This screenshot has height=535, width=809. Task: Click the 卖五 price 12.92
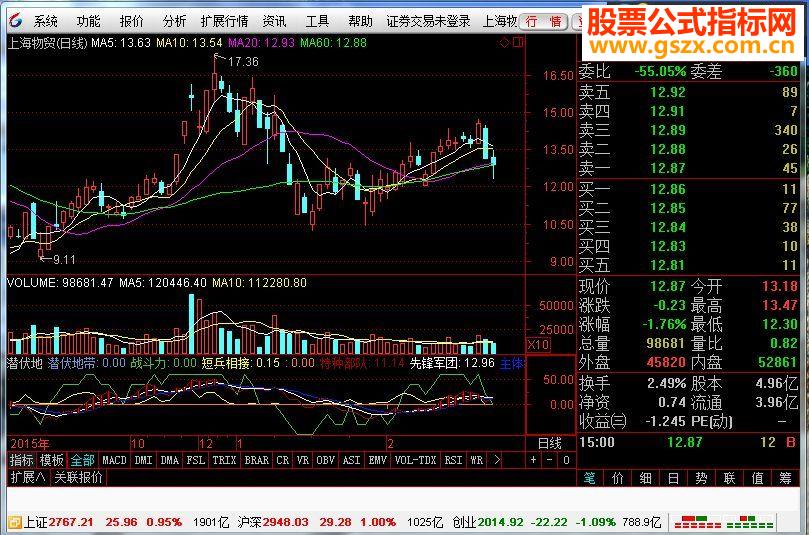click(668, 92)
